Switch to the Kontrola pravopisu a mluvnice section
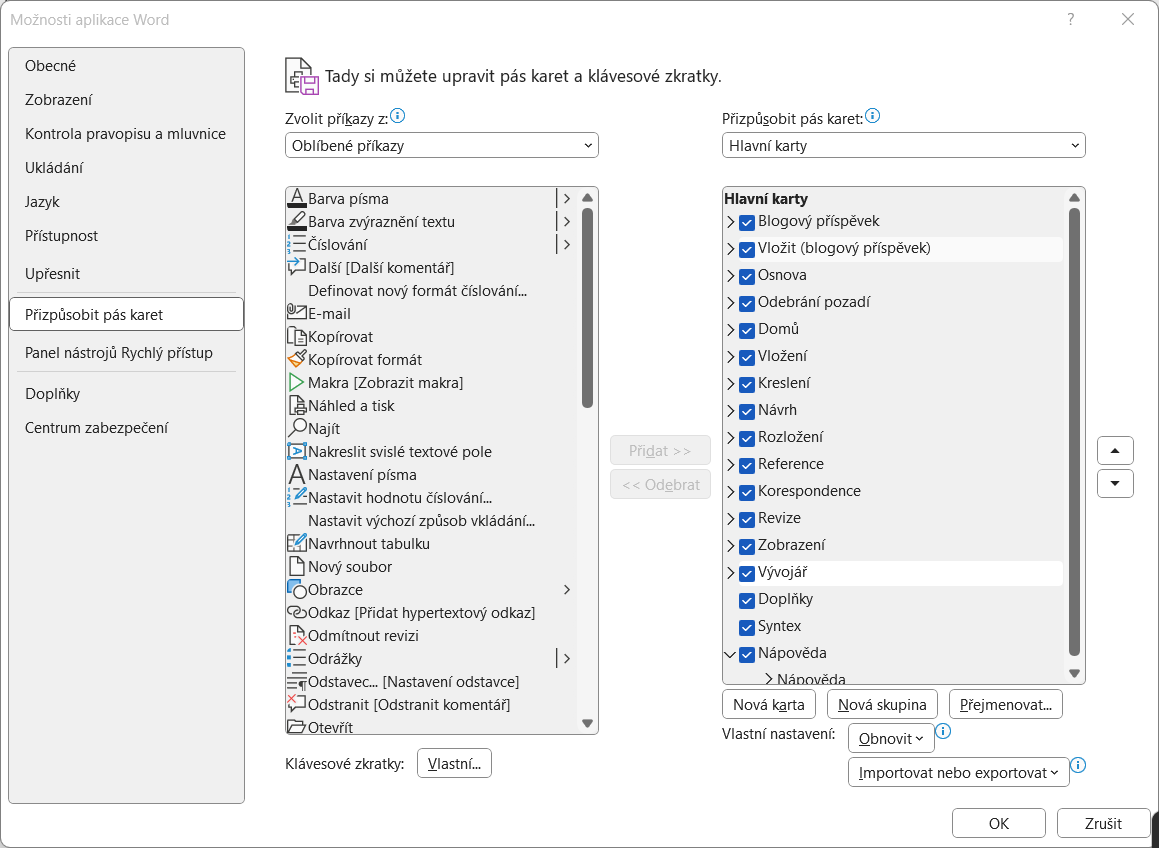The width and height of the screenshot is (1159, 848). (125, 134)
